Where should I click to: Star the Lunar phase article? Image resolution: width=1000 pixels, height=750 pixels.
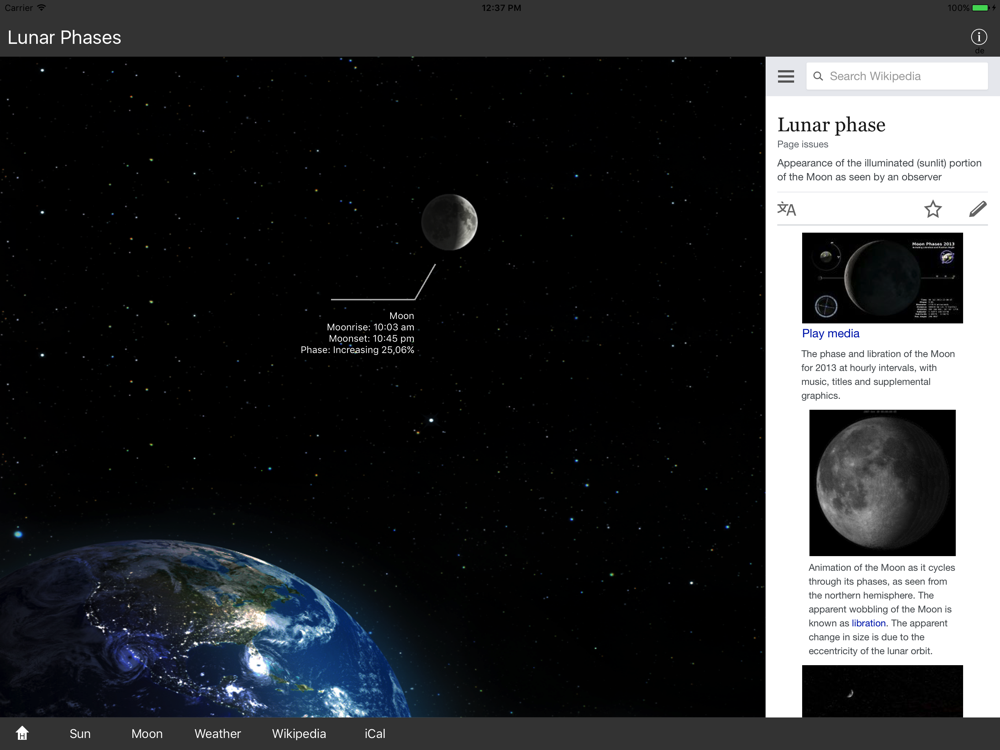[x=932, y=209]
